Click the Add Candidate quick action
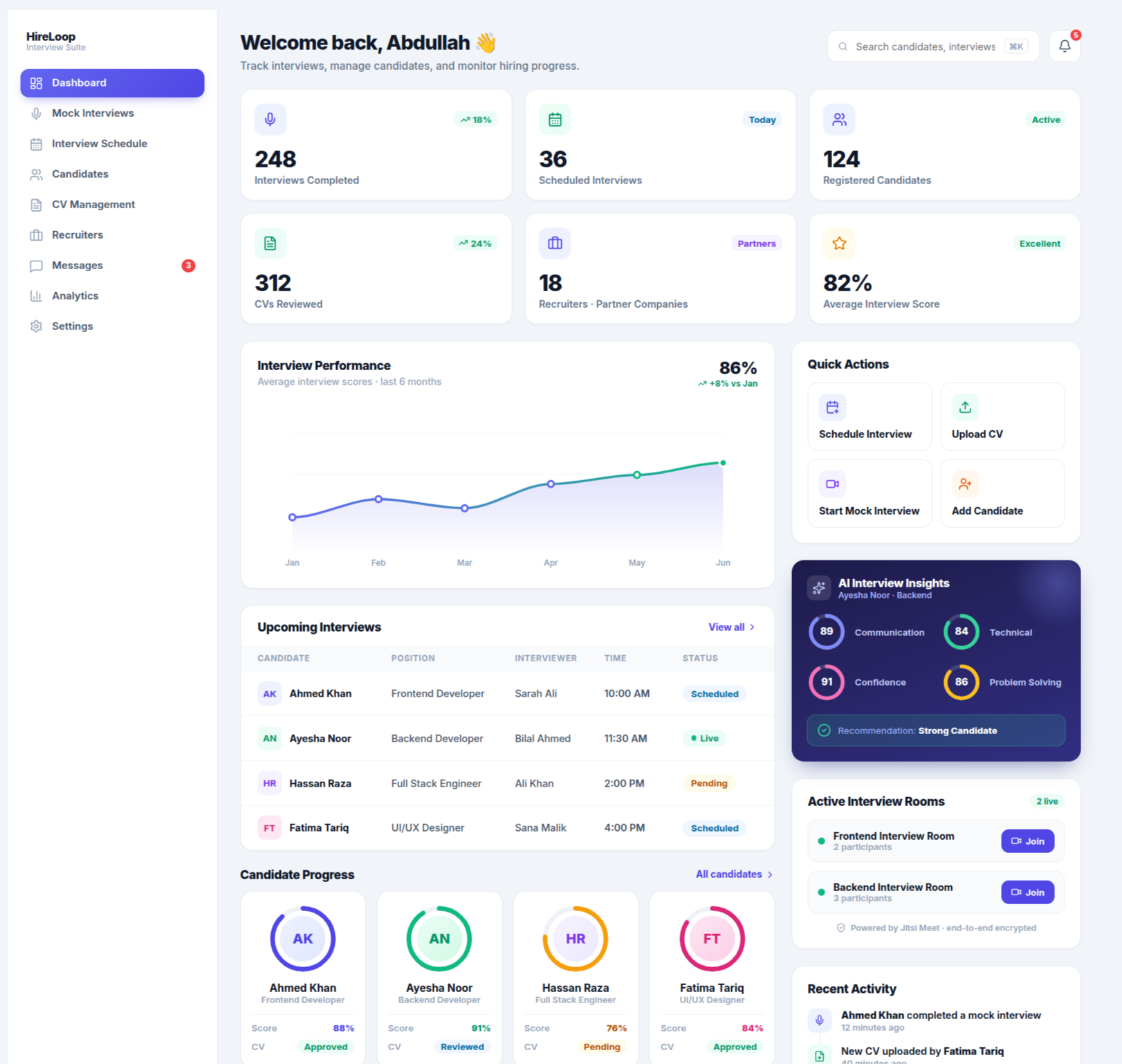Viewport: 1122px width, 1064px height. click(x=1002, y=493)
